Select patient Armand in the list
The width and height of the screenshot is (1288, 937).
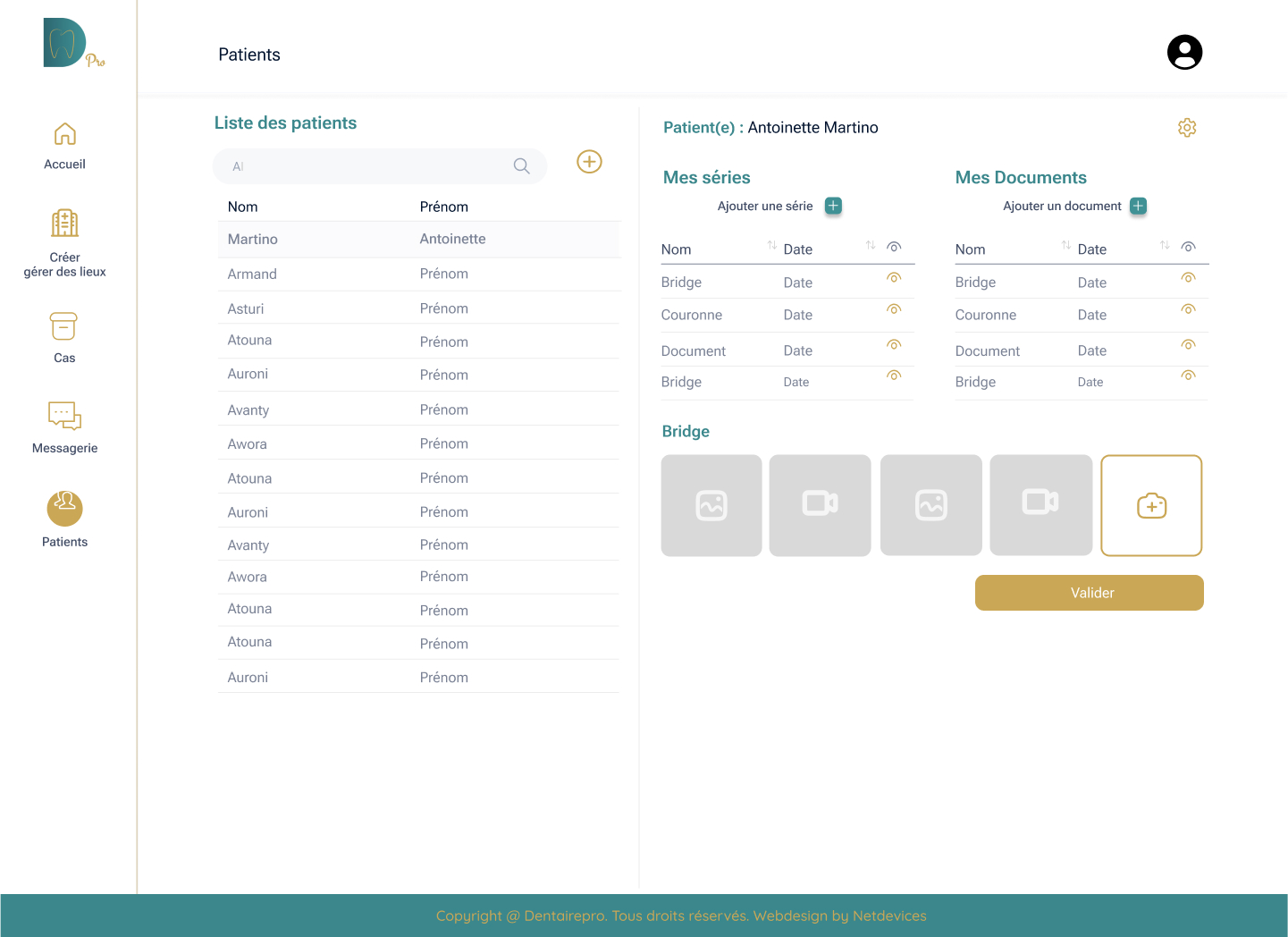pyautogui.click(x=252, y=274)
